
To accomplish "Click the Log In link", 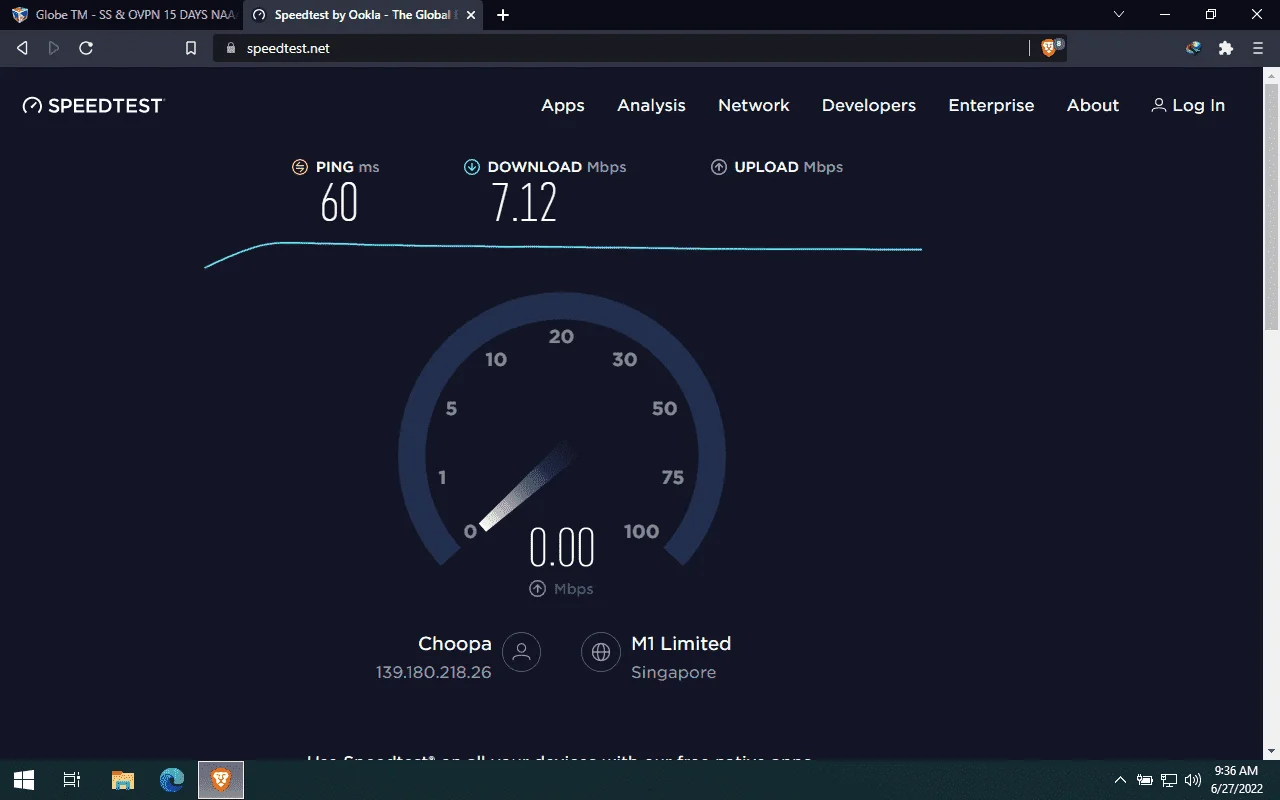I will 1188,105.
